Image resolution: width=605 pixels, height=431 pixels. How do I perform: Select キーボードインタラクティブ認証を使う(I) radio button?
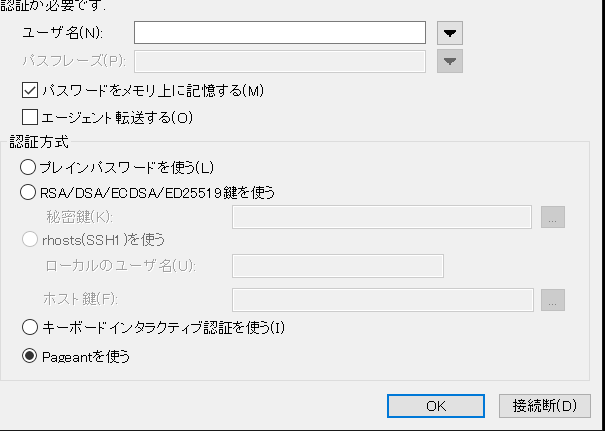(x=30, y=327)
